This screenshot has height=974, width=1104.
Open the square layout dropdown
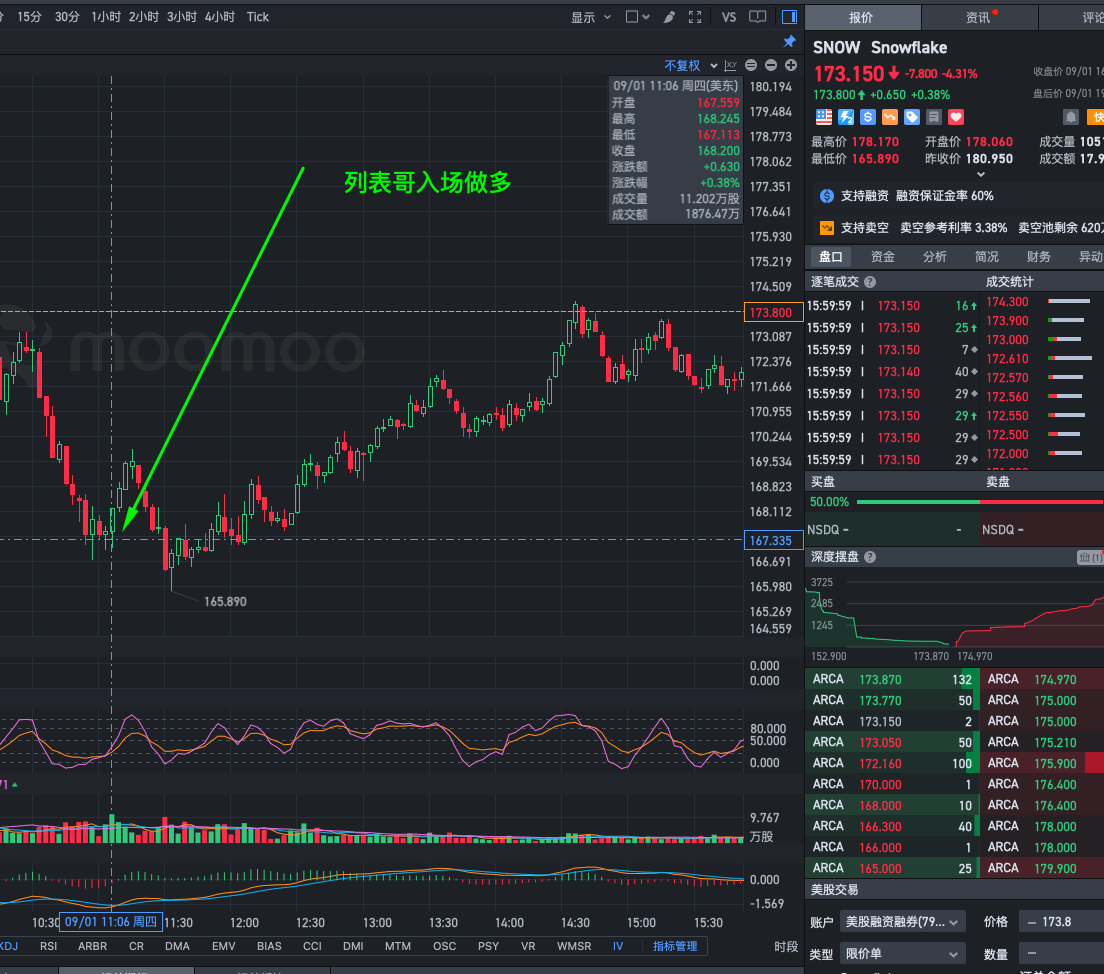(638, 17)
